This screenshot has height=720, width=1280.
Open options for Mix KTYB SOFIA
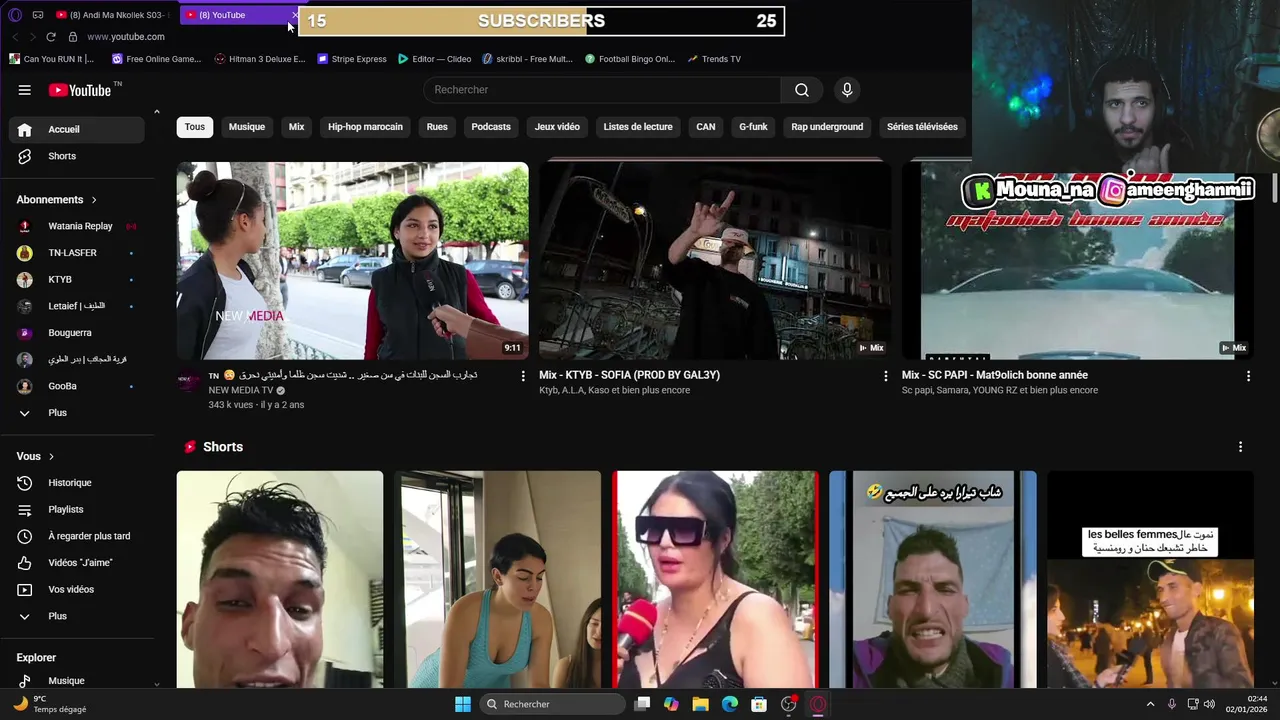885,376
